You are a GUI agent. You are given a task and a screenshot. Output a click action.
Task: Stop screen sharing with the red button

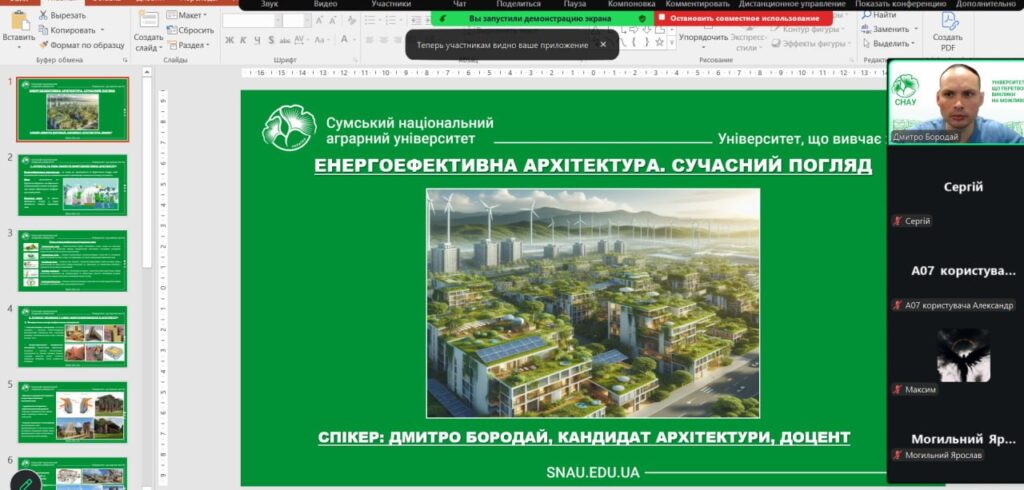pos(743,18)
